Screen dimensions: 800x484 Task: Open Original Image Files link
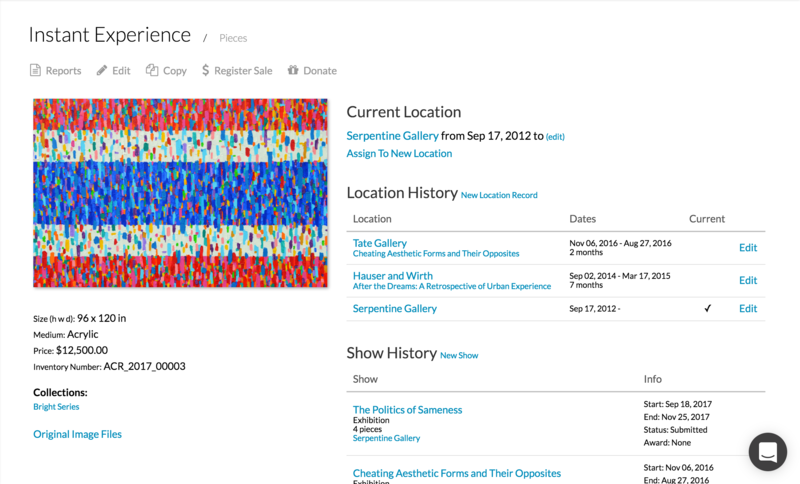[77, 434]
